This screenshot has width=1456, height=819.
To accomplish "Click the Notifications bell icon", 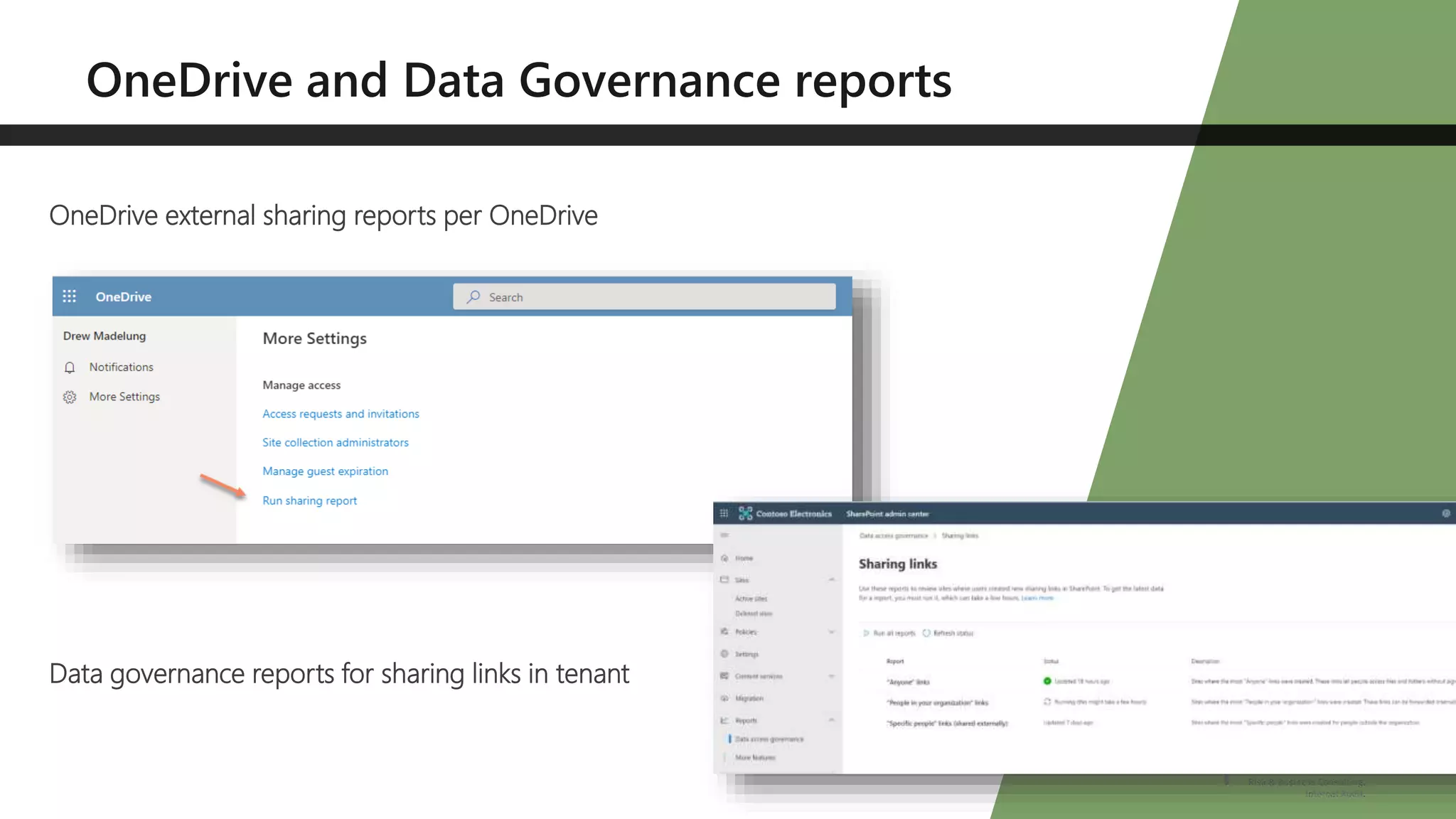I will coord(70,368).
